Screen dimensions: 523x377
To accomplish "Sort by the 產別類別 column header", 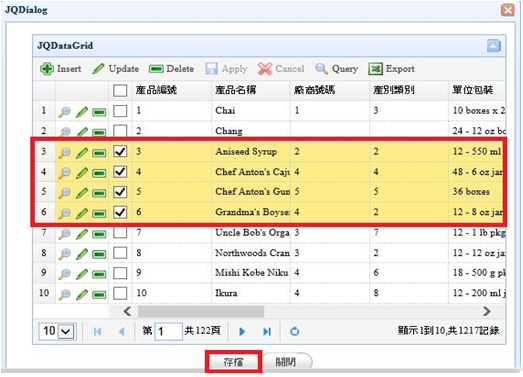I will 409,90.
